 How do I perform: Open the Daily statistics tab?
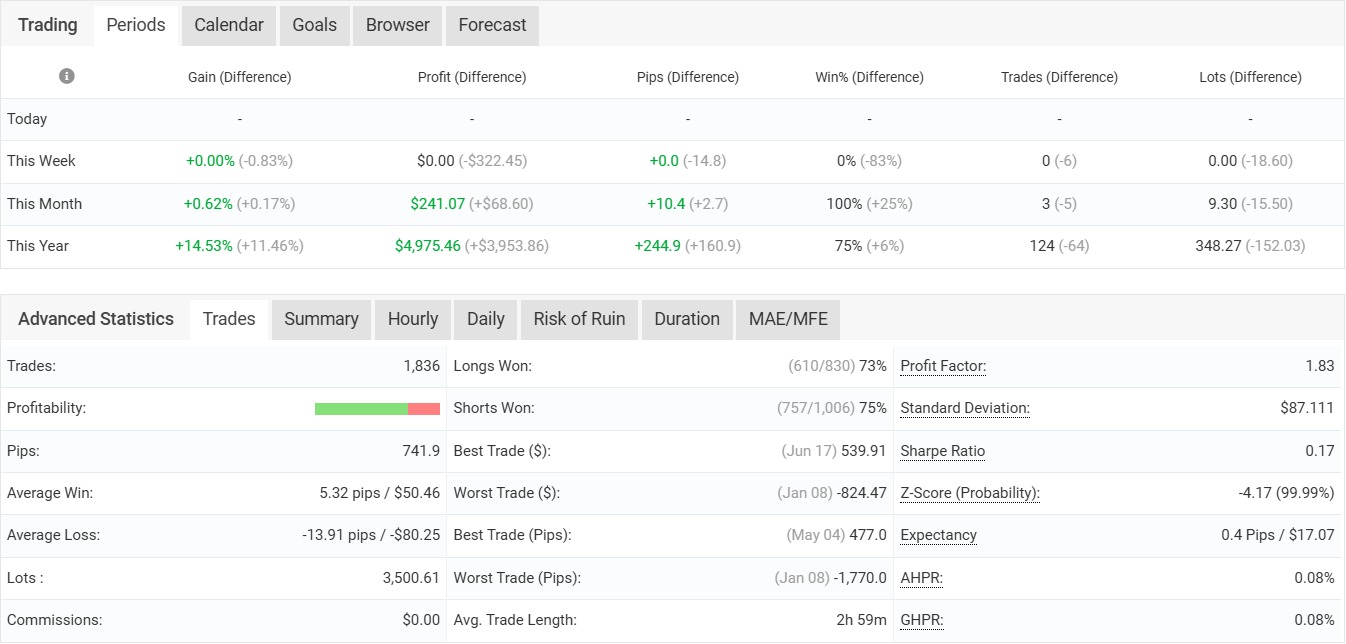pyautogui.click(x=486, y=319)
